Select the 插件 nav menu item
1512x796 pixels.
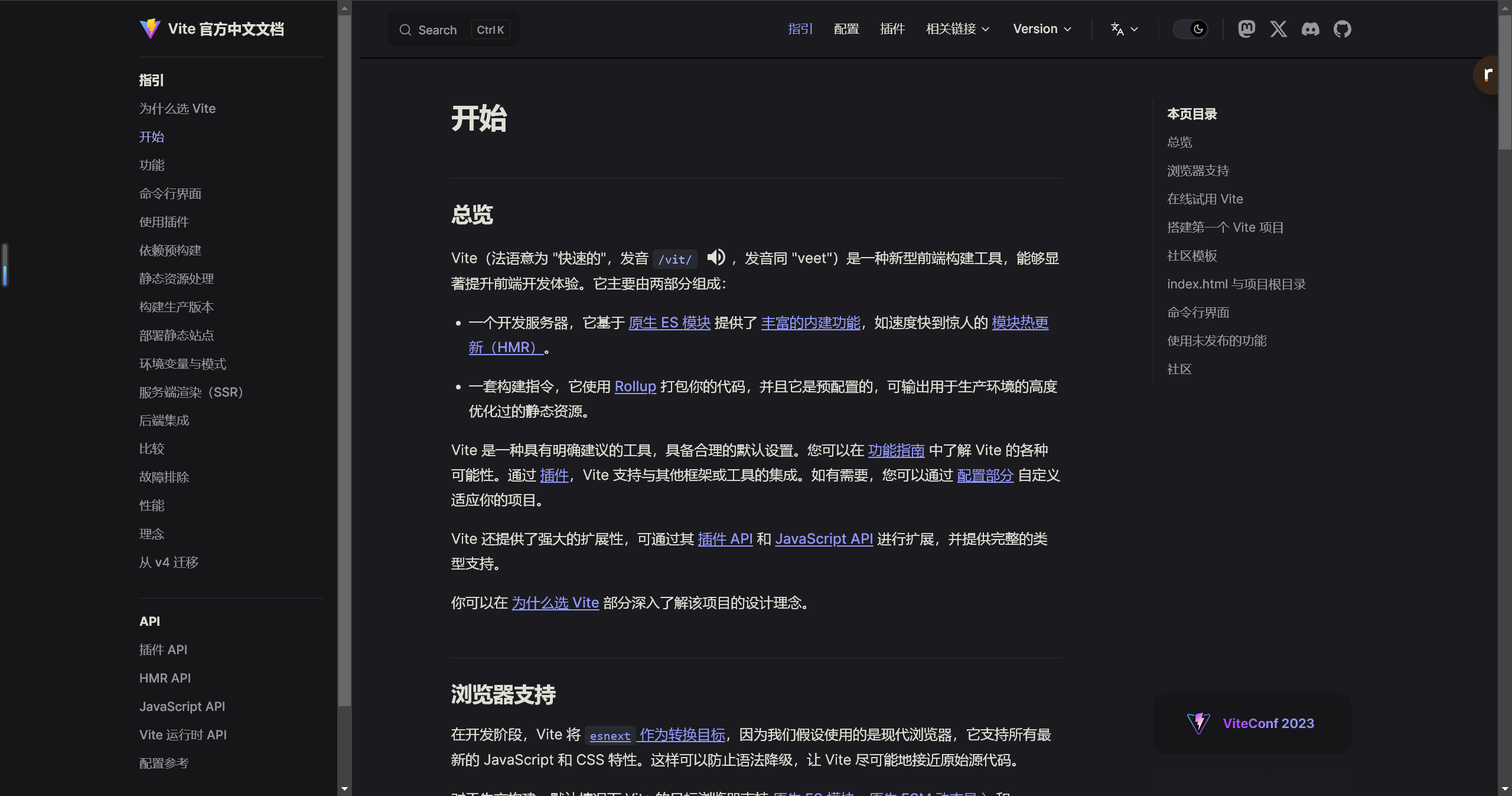[892, 29]
